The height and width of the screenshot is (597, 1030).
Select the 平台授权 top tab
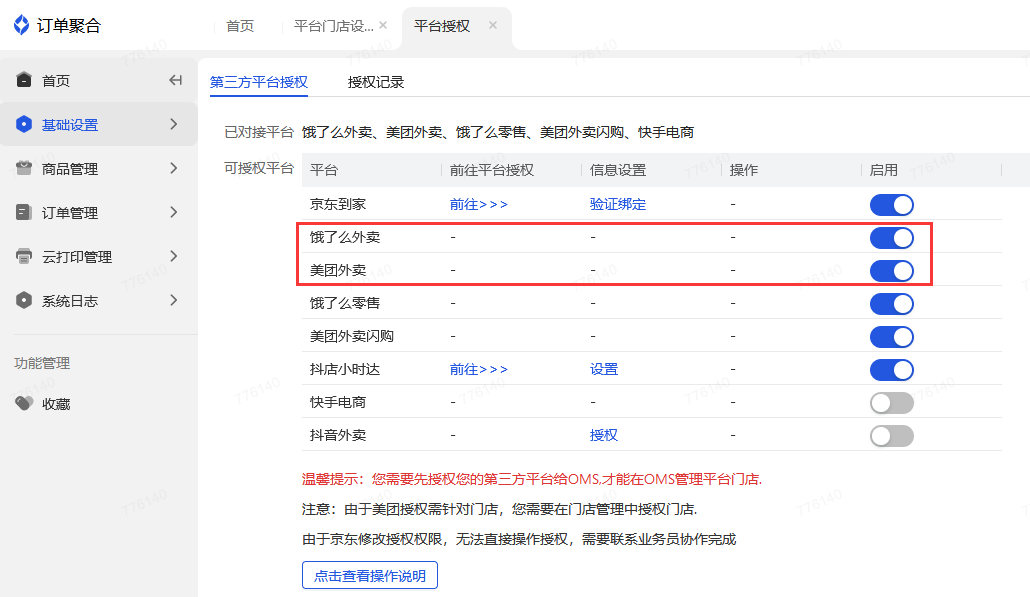pos(442,26)
